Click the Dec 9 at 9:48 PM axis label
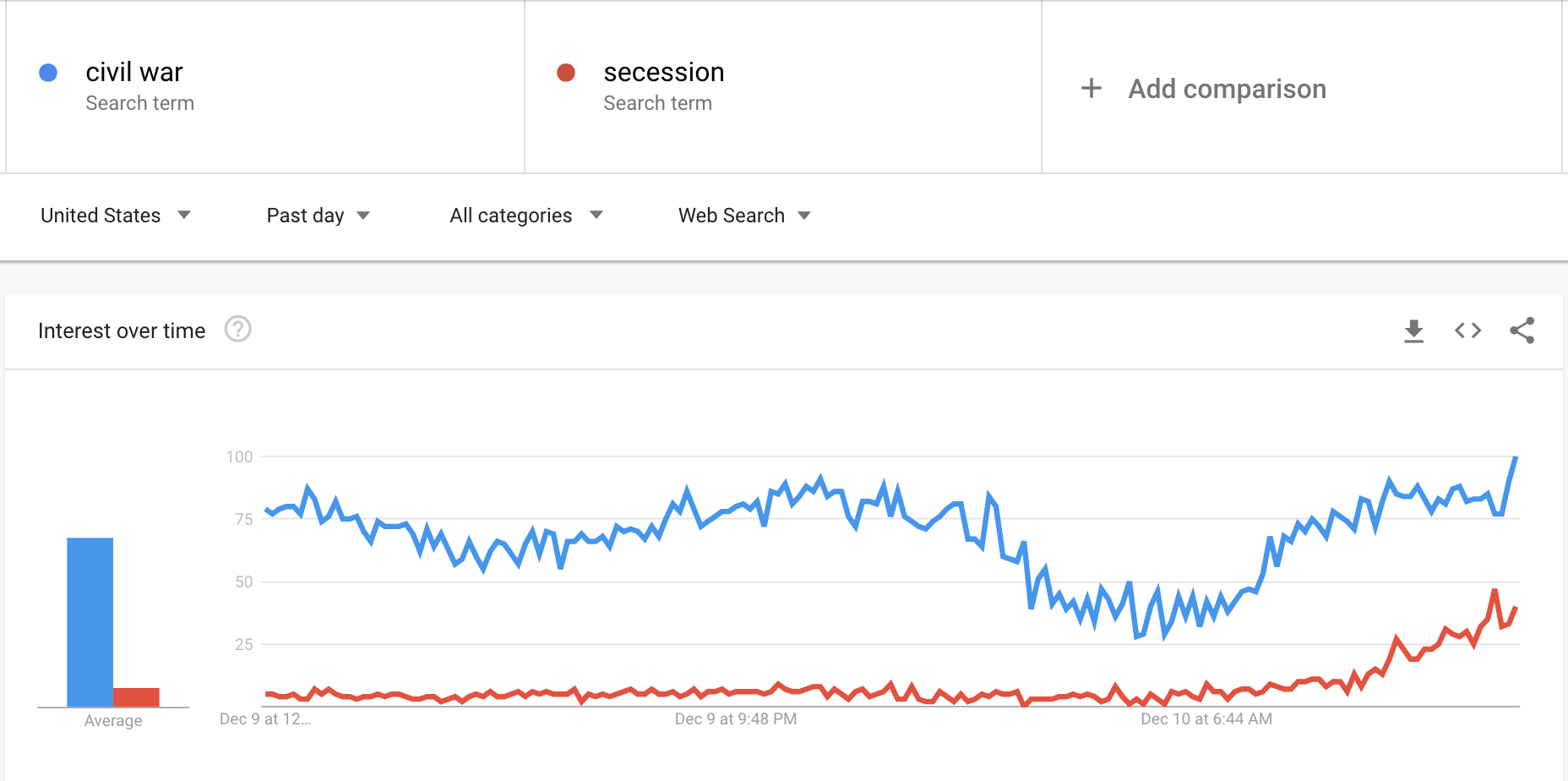Viewport: 1568px width, 781px height. [735, 719]
